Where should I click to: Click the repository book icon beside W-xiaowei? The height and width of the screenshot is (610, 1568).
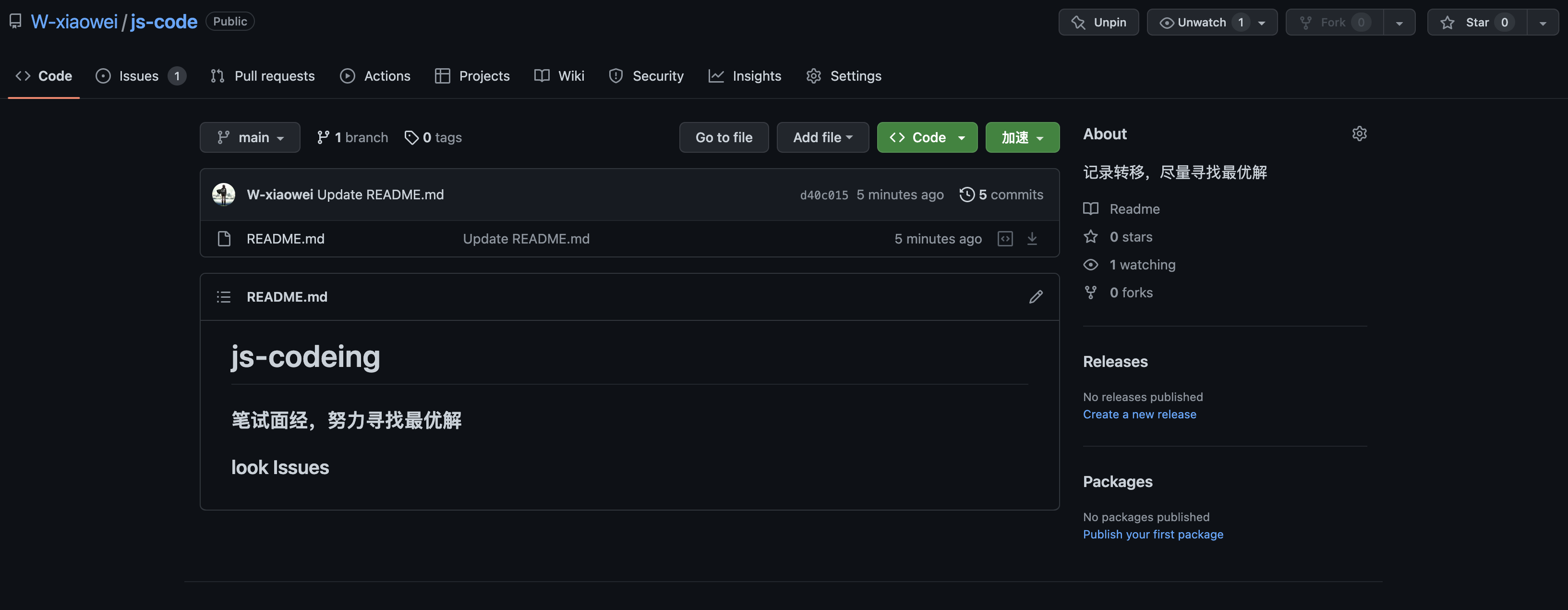[16, 22]
